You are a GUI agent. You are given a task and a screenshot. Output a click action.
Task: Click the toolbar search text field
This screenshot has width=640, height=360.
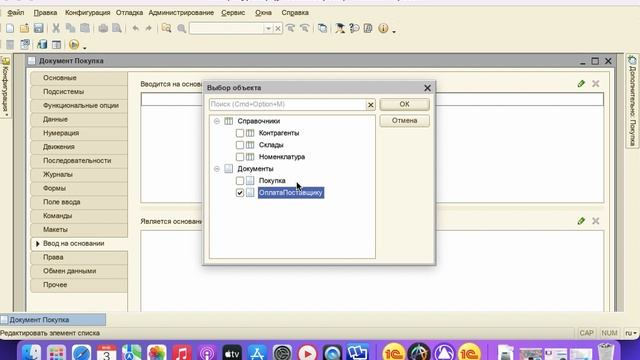point(227,29)
